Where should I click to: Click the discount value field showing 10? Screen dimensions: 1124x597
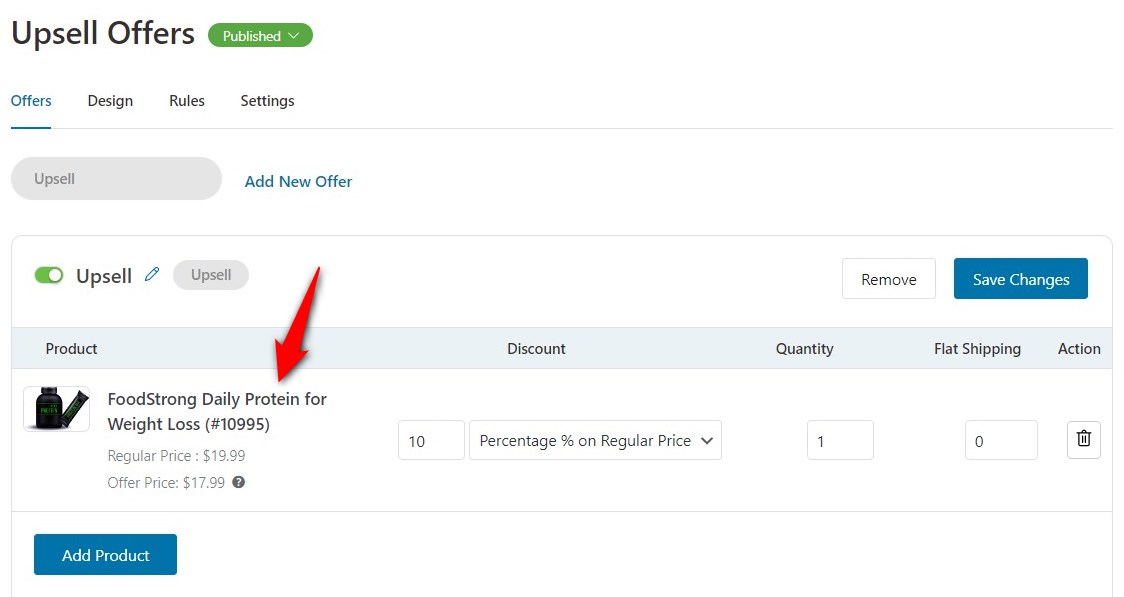pyautogui.click(x=430, y=440)
